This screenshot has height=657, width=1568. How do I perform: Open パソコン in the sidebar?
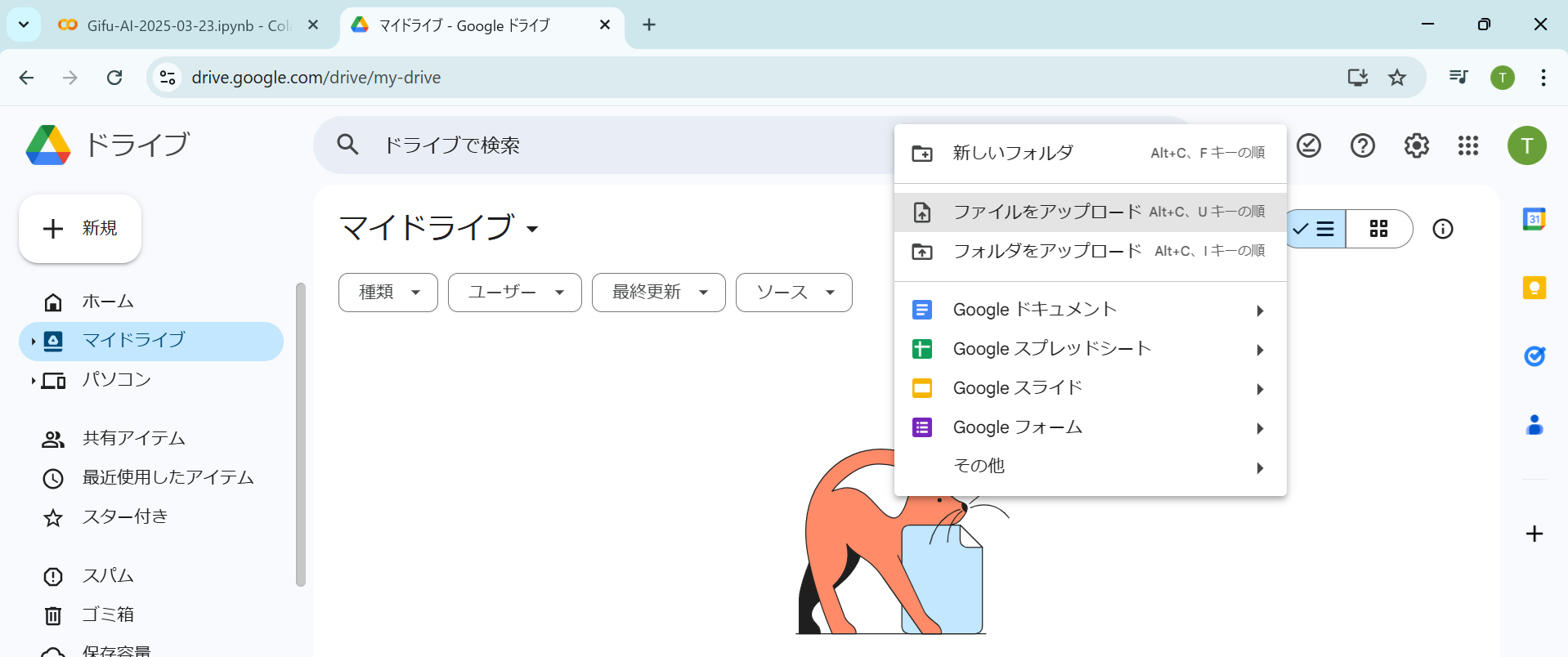click(151, 381)
